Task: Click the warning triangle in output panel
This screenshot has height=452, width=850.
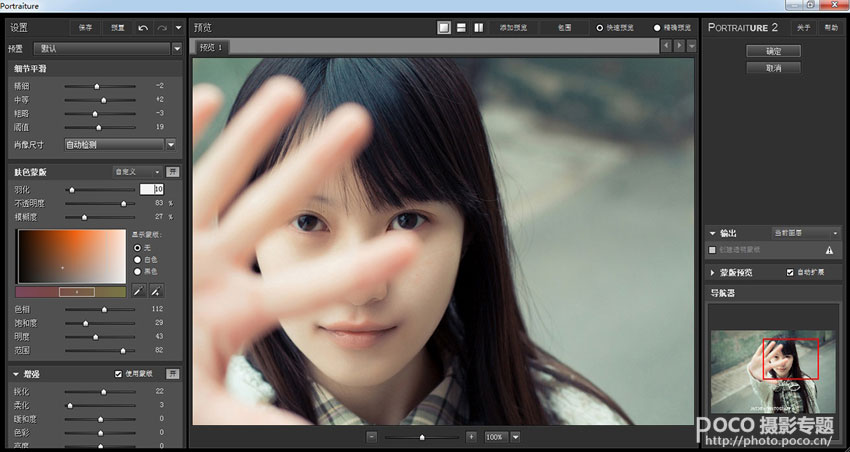Action: [x=829, y=250]
